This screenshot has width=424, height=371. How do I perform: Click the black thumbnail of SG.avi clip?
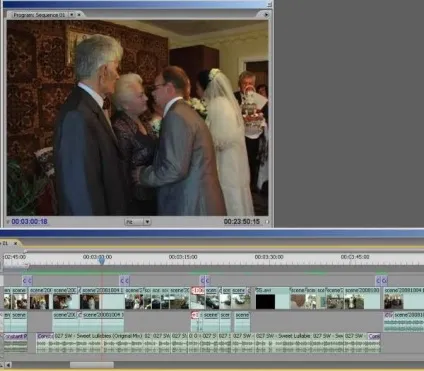pyautogui.click(x=265, y=302)
